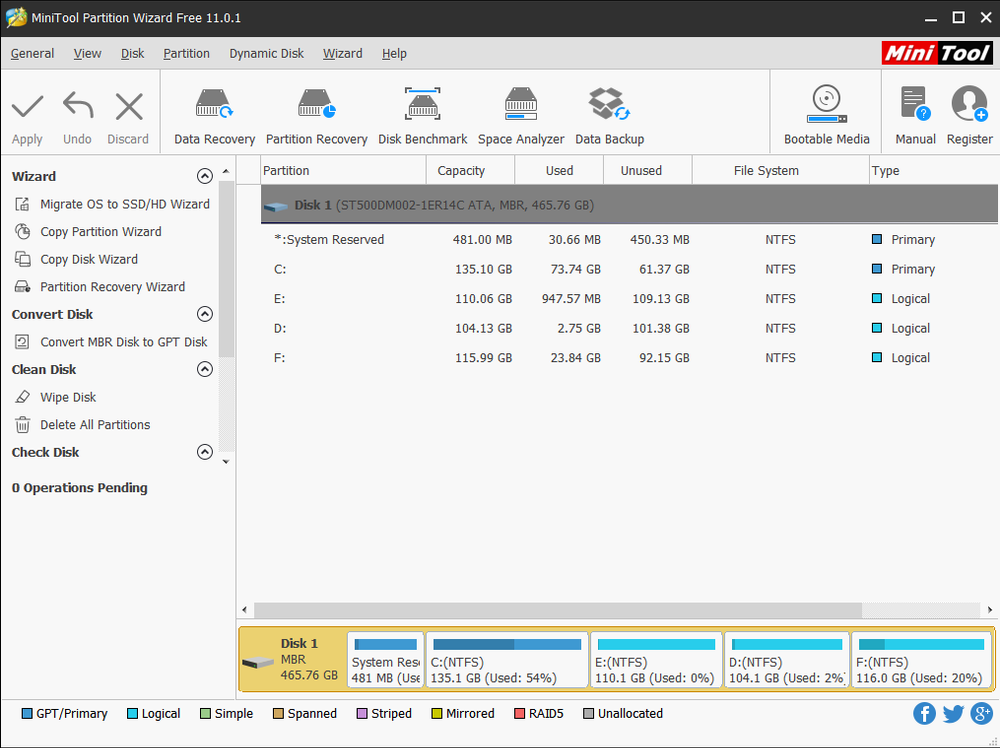
Task: Start the Disk Benchmark tool
Action: [422, 115]
